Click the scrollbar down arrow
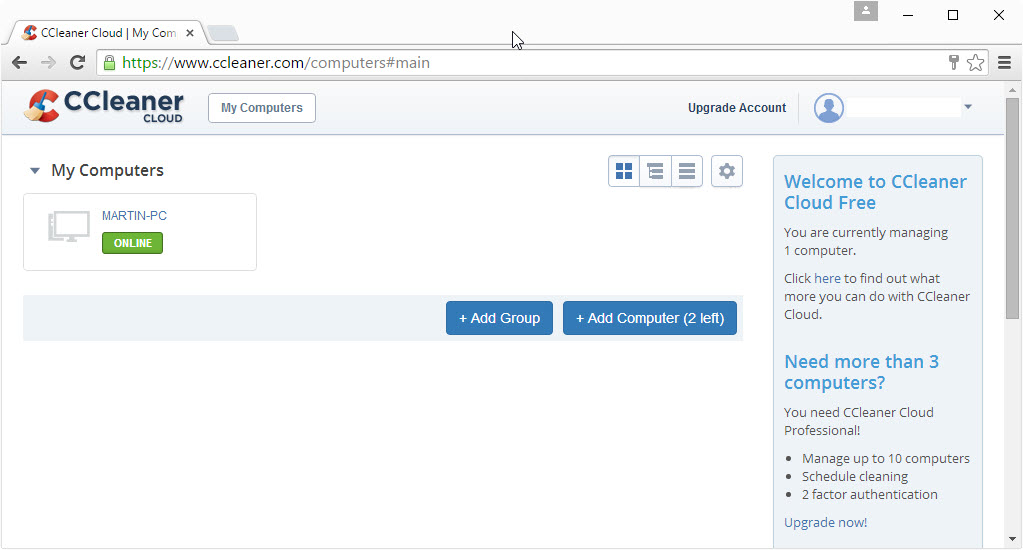Image resolution: width=1023 pixels, height=550 pixels. 1012,539
